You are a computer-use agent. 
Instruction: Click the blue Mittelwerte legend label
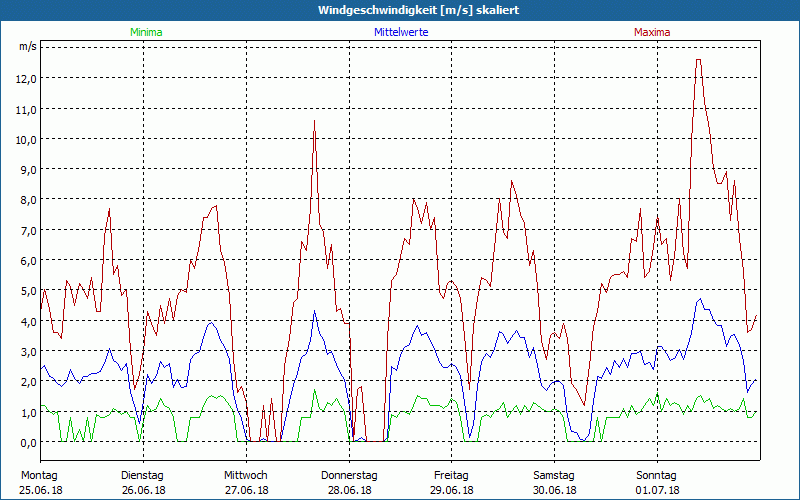point(401,32)
